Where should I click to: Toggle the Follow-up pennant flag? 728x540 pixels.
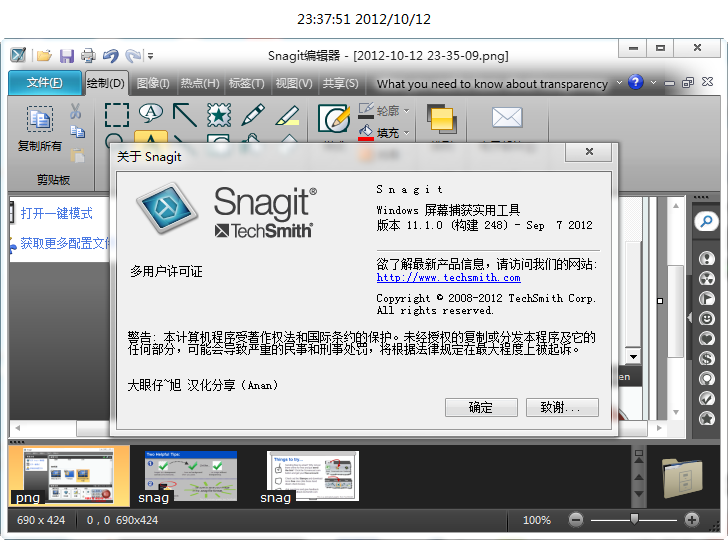[x=707, y=299]
